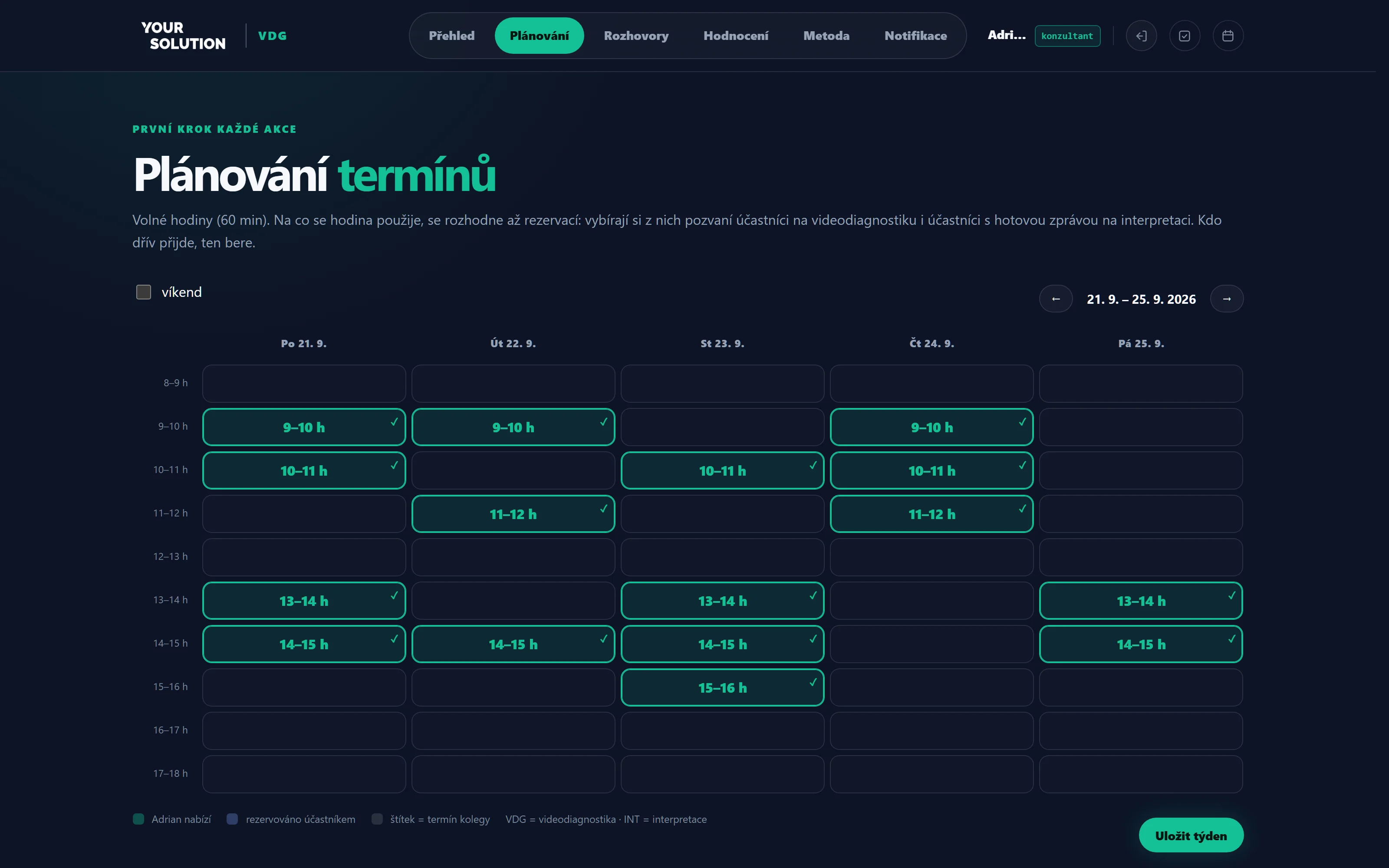
Task: Click the week range 21. 9. – 25. 9. 2026
Action: point(1141,299)
